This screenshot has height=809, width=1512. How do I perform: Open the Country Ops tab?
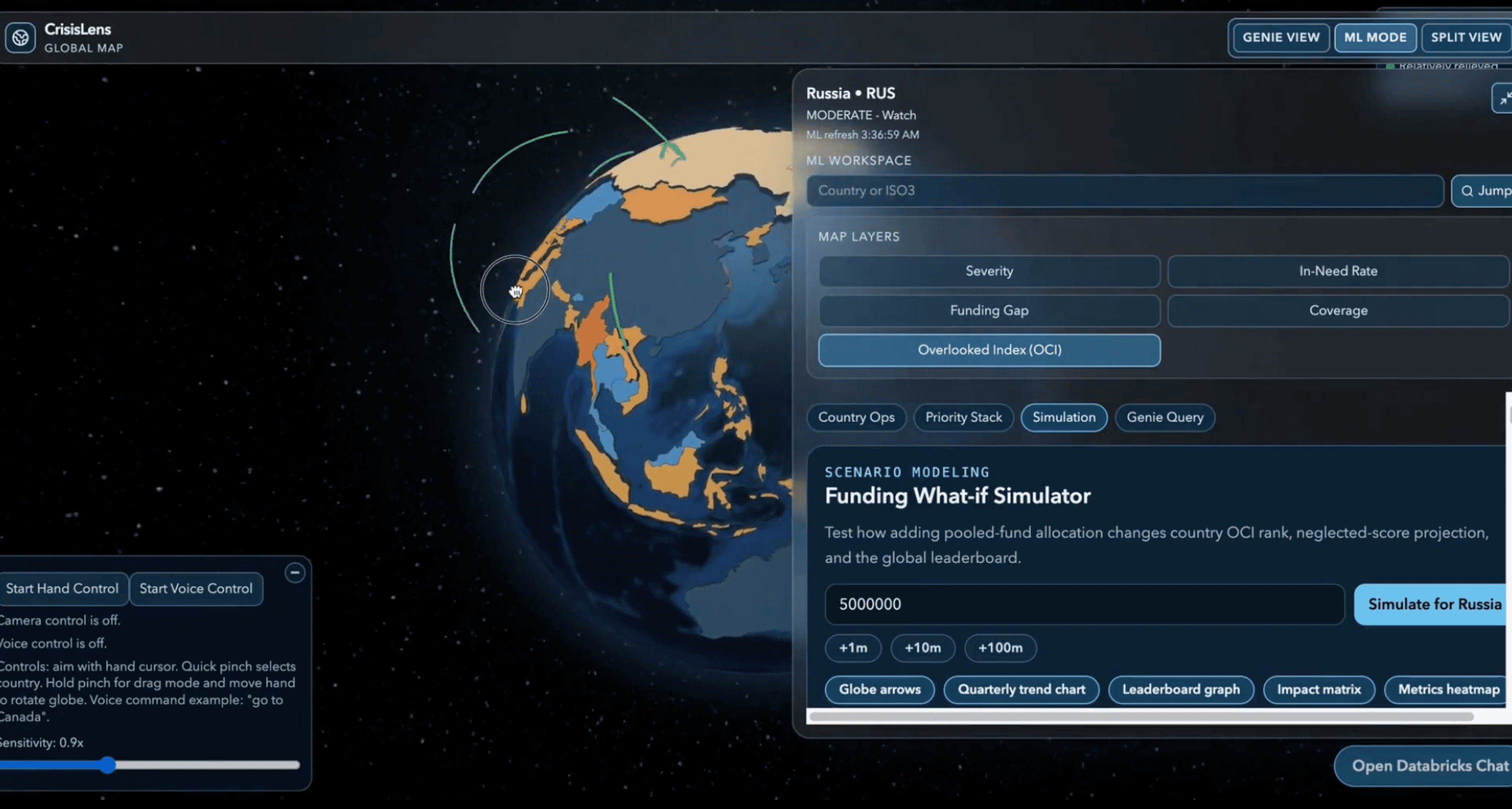point(856,417)
